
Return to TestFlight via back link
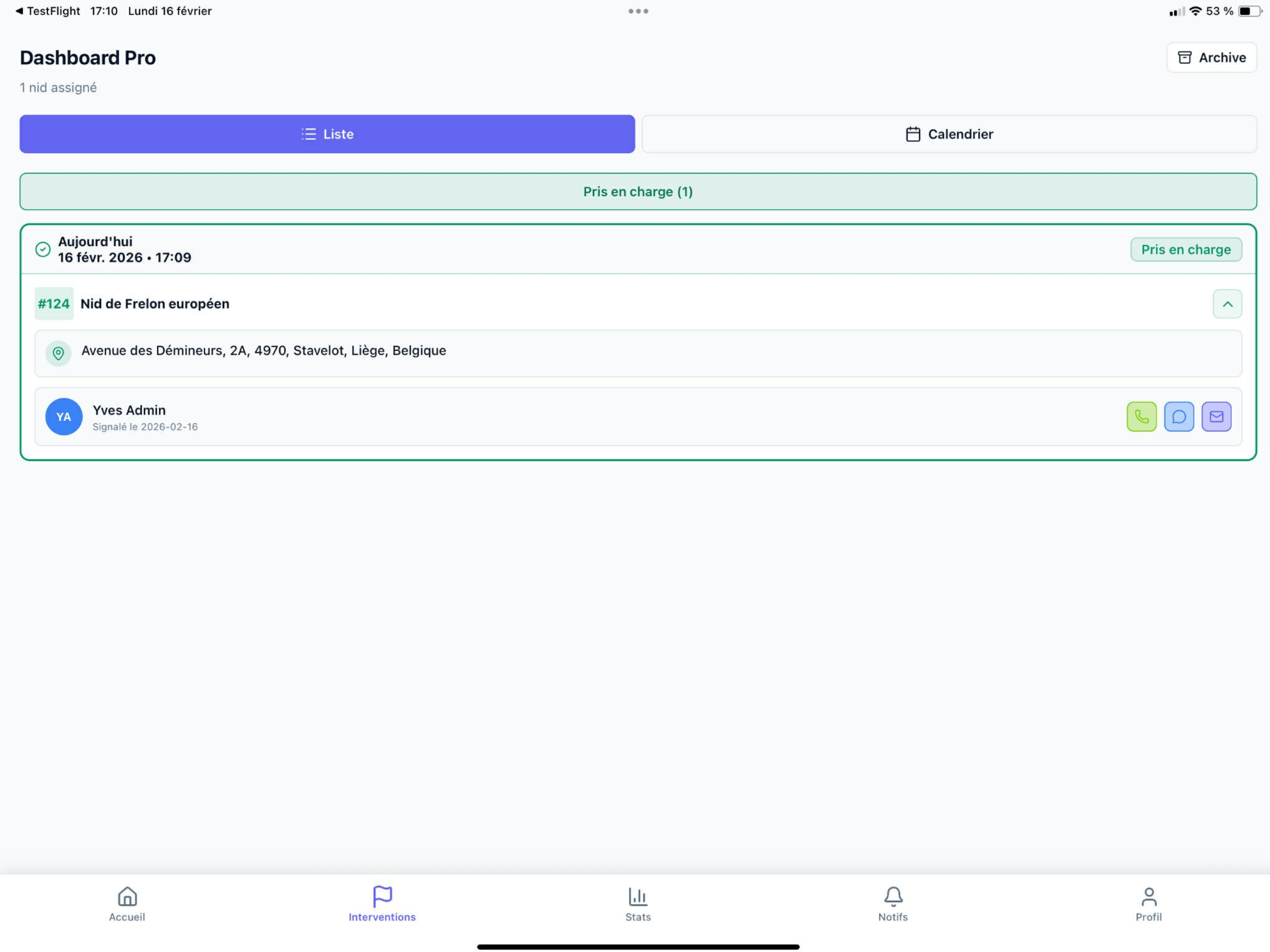point(48,11)
